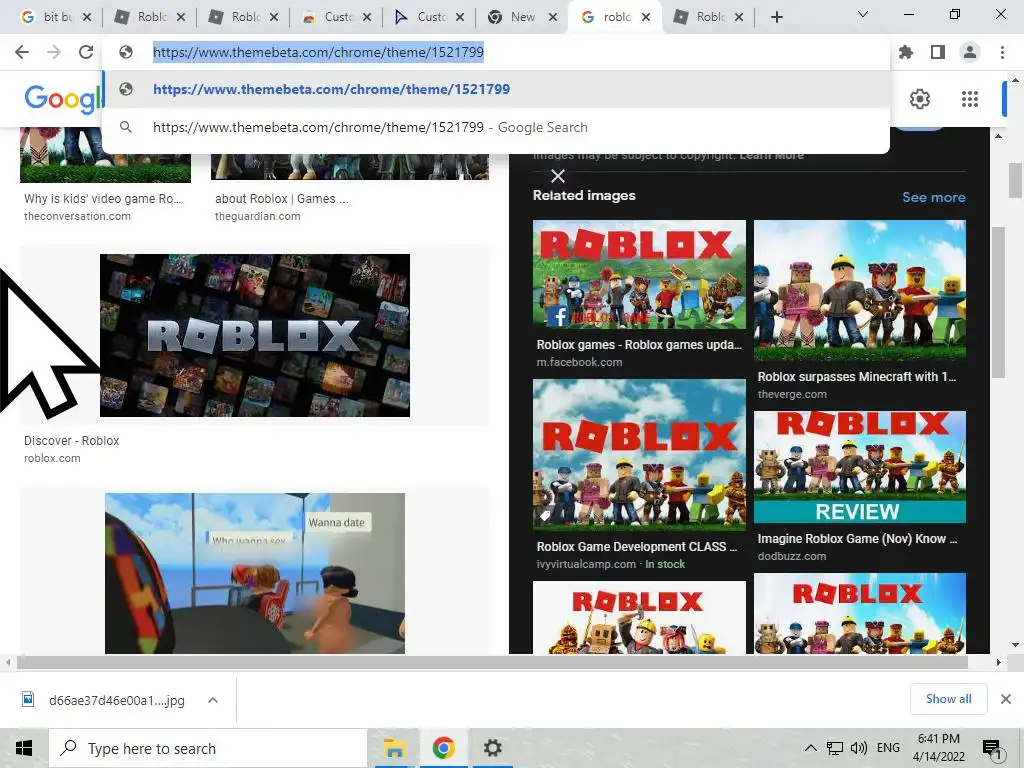Open the Chrome extensions puzzle icon
Screen dimensions: 1024x768
(x=906, y=52)
